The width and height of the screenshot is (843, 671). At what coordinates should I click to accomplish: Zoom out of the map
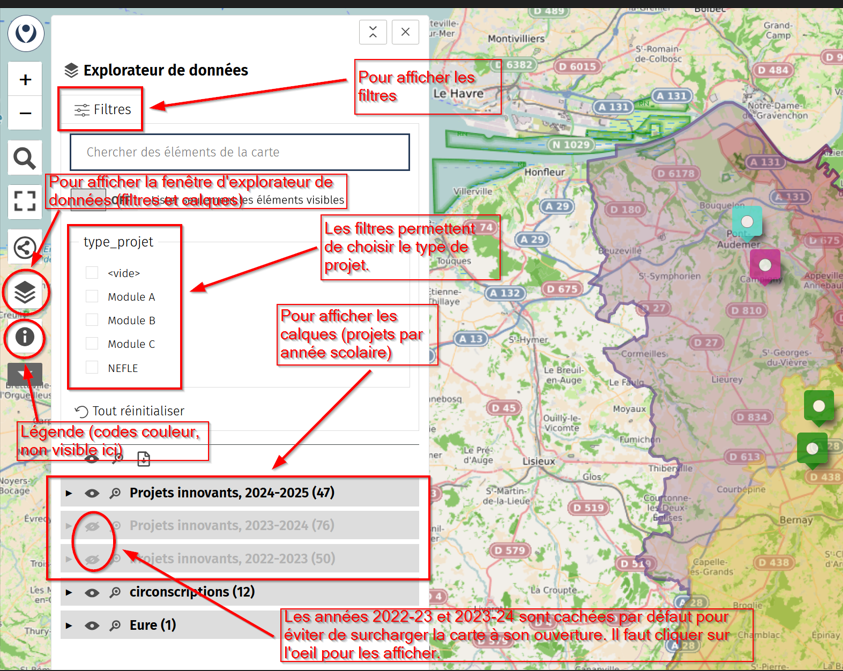click(25, 113)
